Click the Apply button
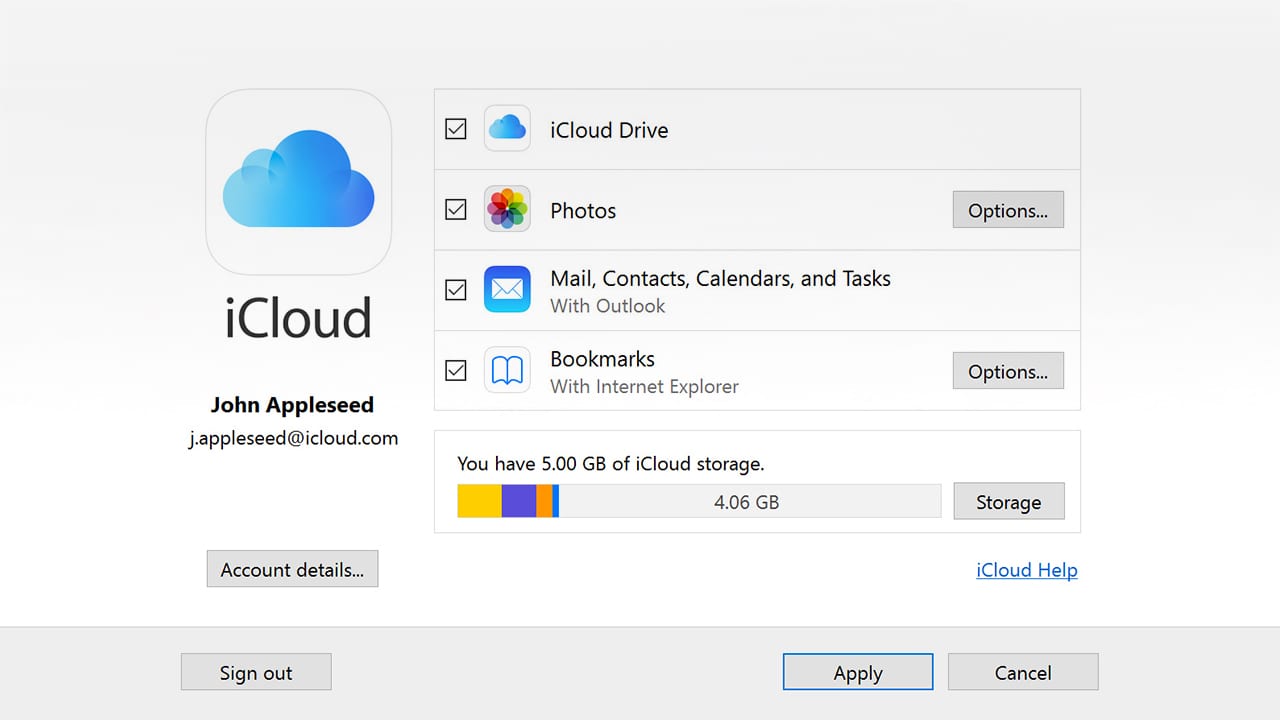1280x720 pixels. [858, 672]
